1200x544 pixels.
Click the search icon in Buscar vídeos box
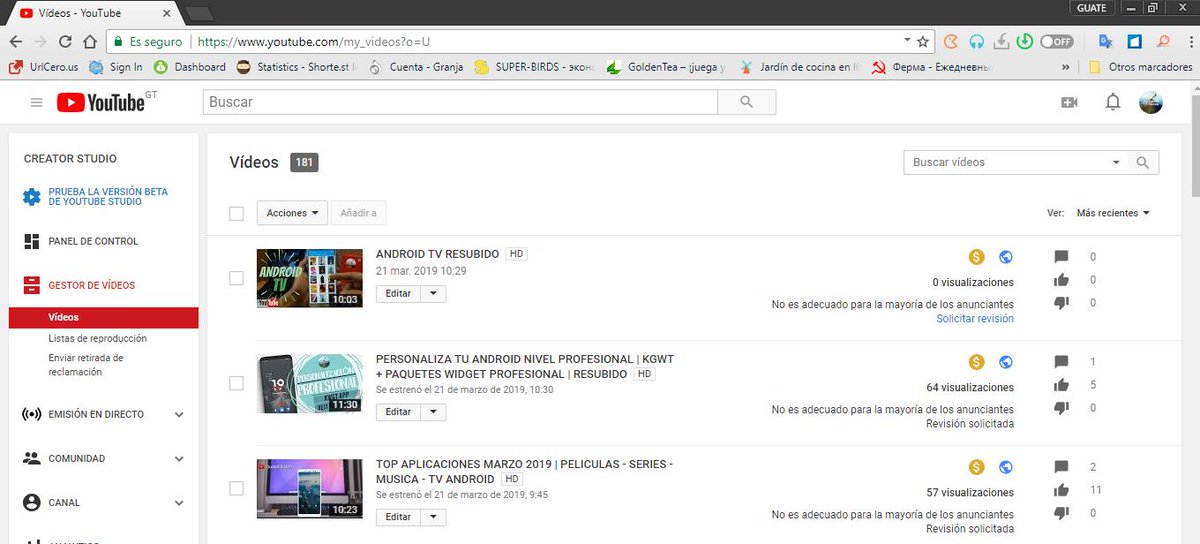coord(1143,162)
